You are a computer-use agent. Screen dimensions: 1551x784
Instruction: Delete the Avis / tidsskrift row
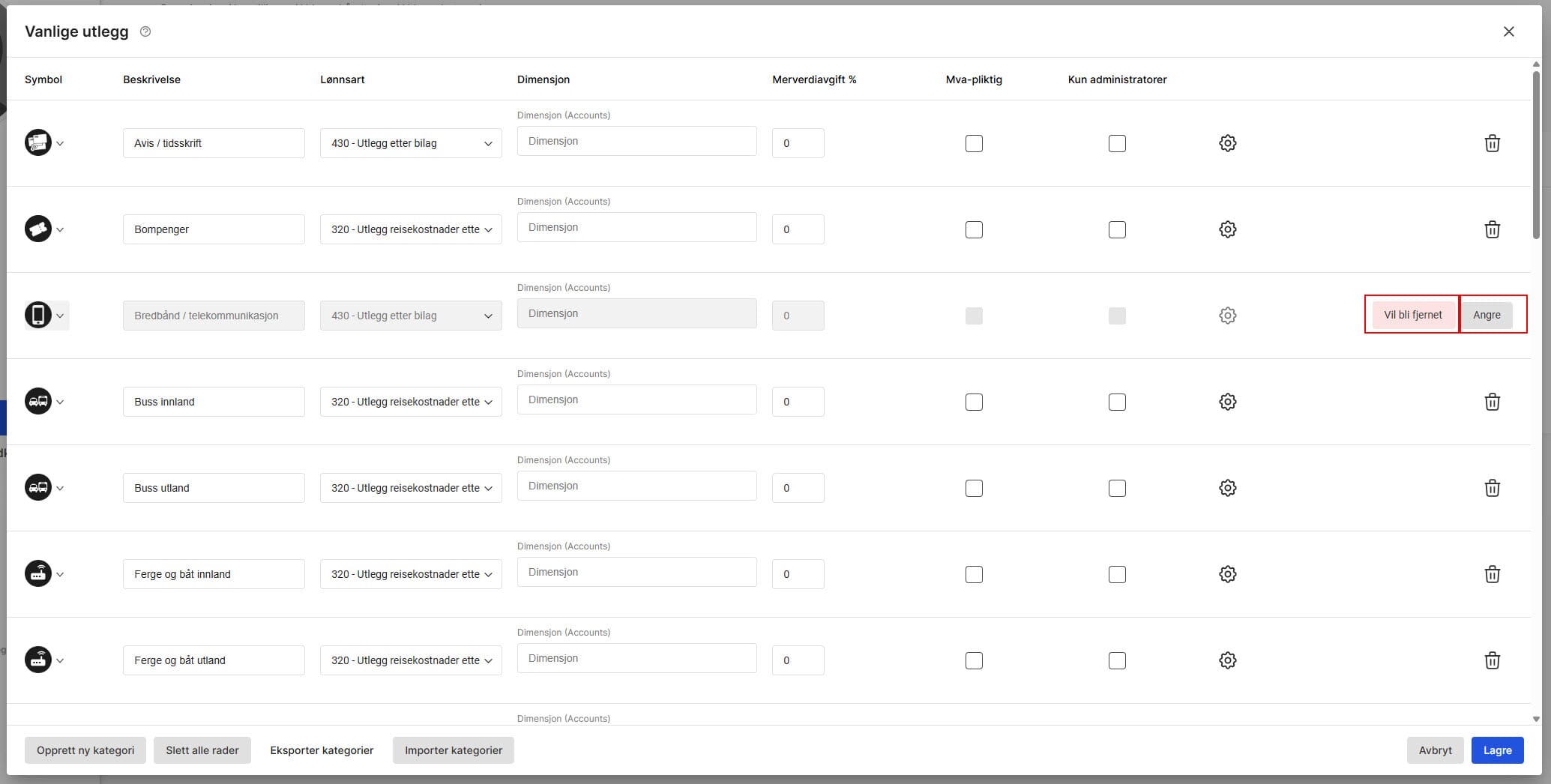(x=1492, y=143)
